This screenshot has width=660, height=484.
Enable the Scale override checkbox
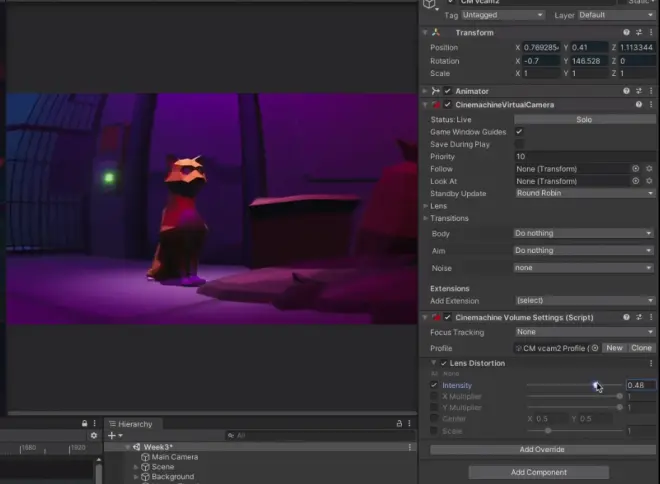(x=434, y=431)
